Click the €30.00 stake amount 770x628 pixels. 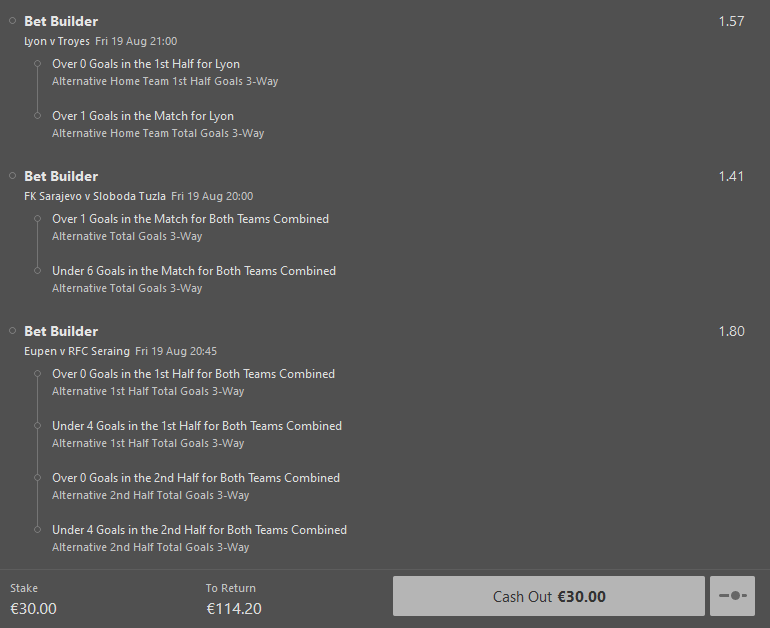click(x=34, y=608)
